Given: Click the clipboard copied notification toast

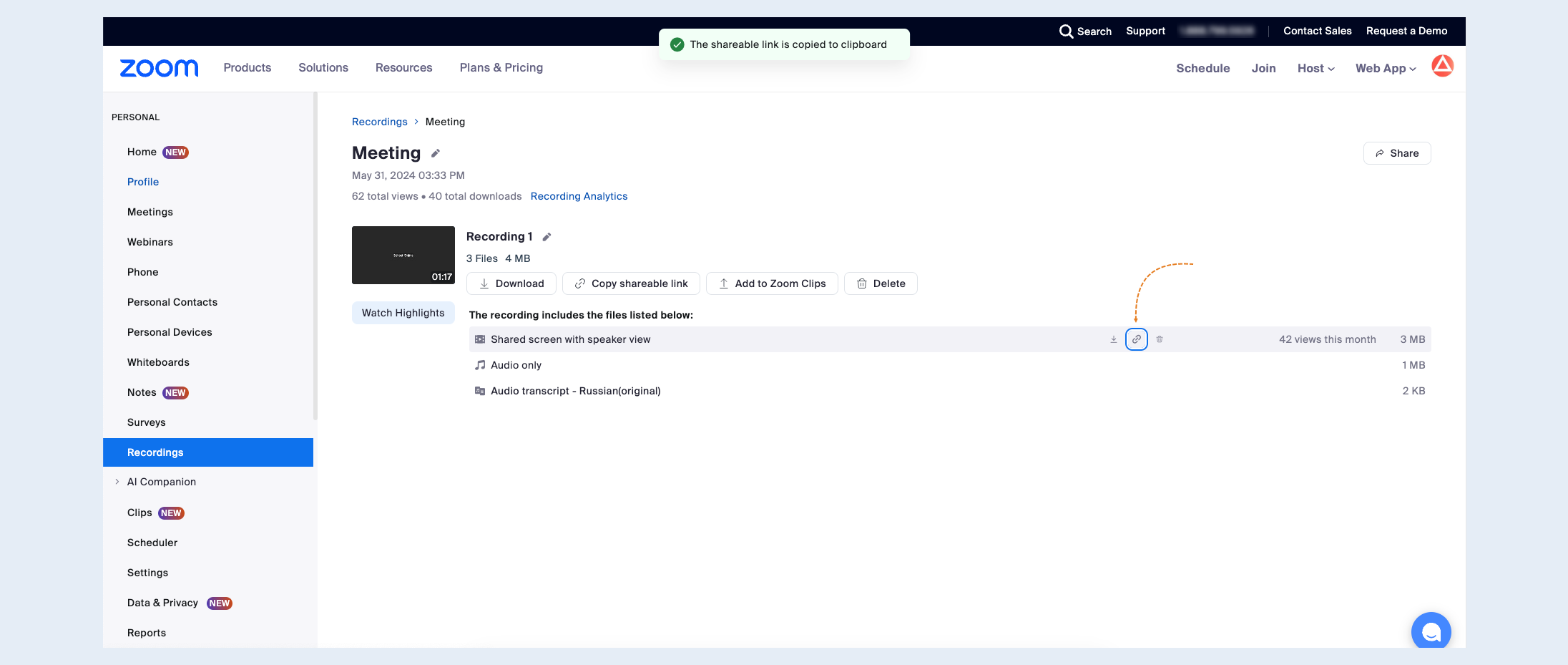Looking at the screenshot, I should [784, 44].
